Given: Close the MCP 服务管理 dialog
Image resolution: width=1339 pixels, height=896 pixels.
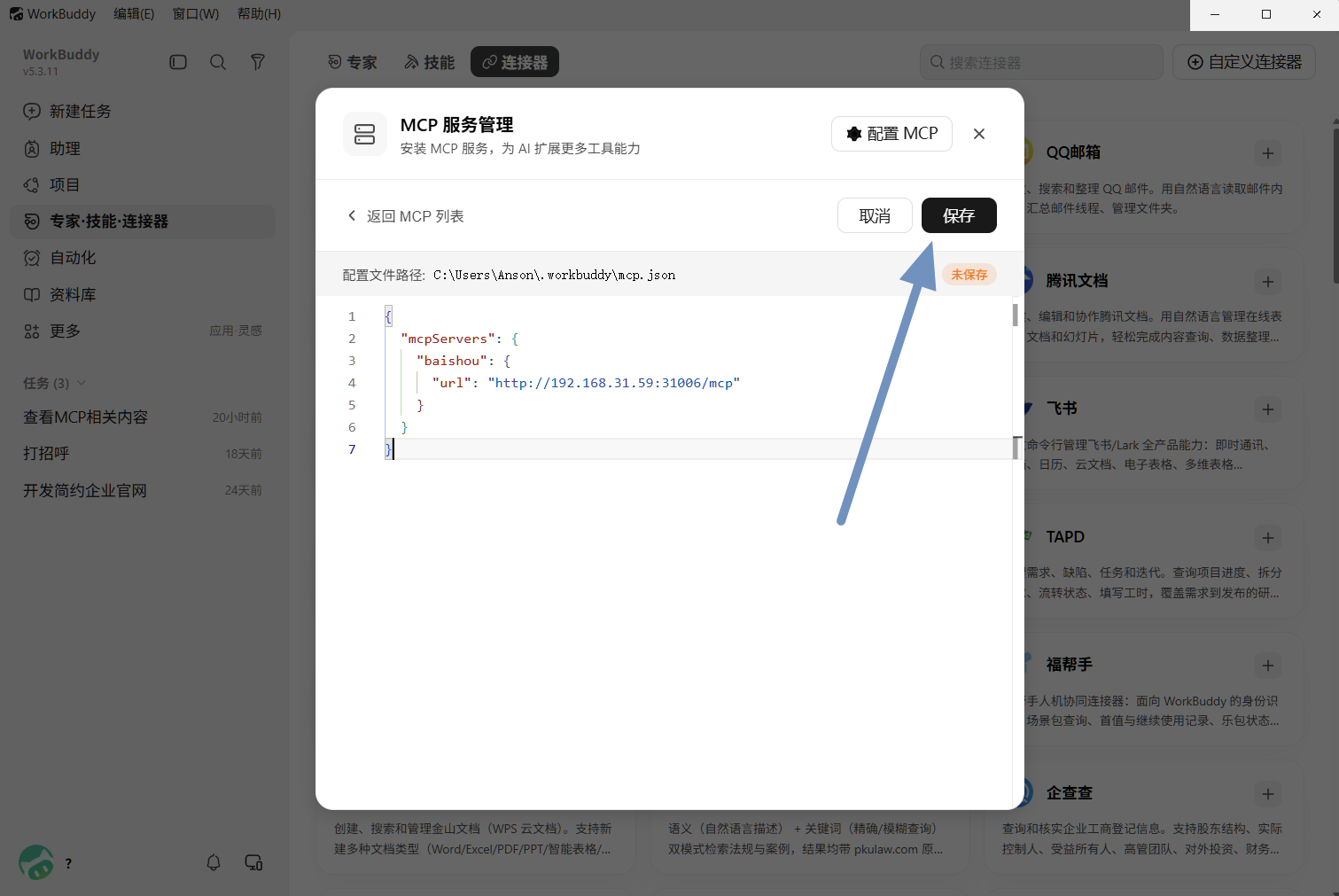Looking at the screenshot, I should (x=979, y=134).
